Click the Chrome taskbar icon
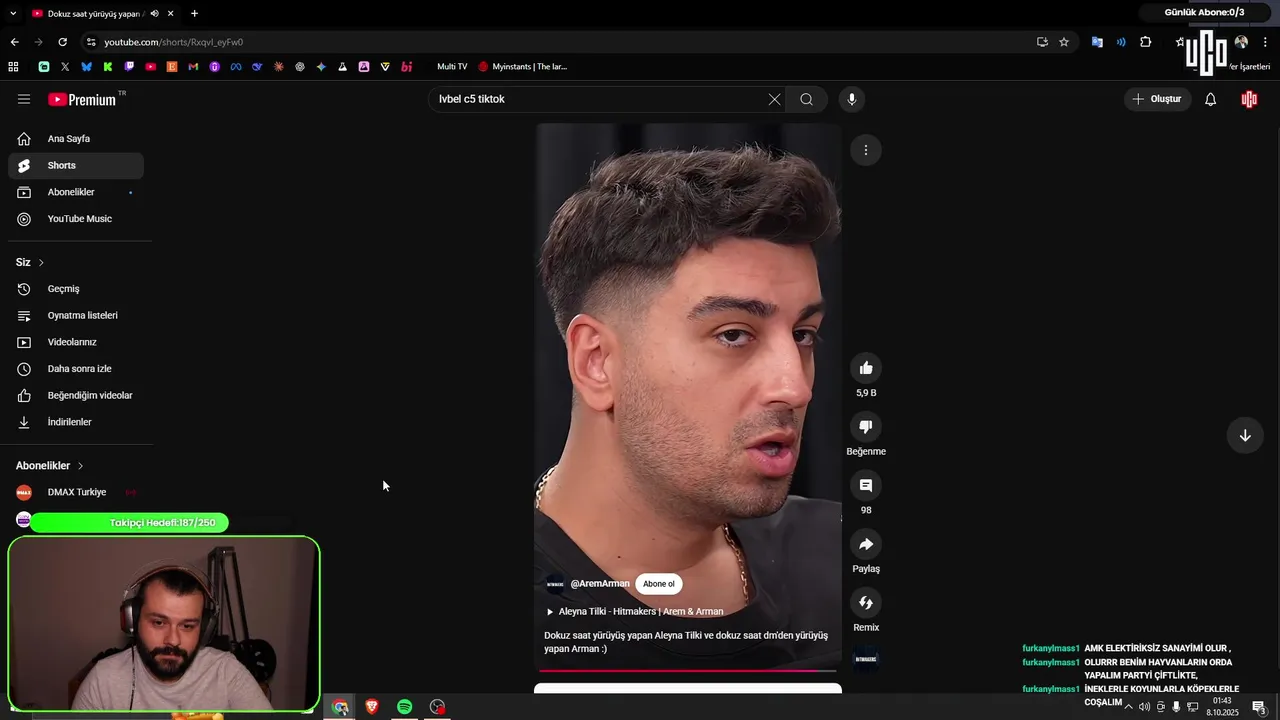 tap(340, 707)
